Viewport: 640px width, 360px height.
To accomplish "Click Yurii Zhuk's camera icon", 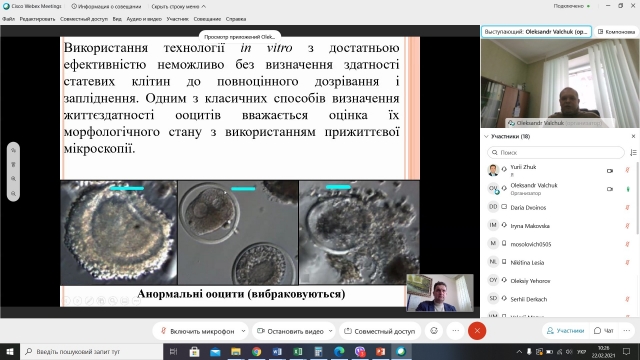I will coord(610,171).
